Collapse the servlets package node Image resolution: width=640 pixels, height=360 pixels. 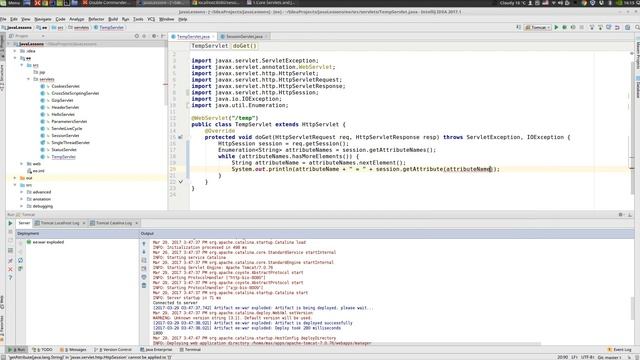[x=29, y=79]
